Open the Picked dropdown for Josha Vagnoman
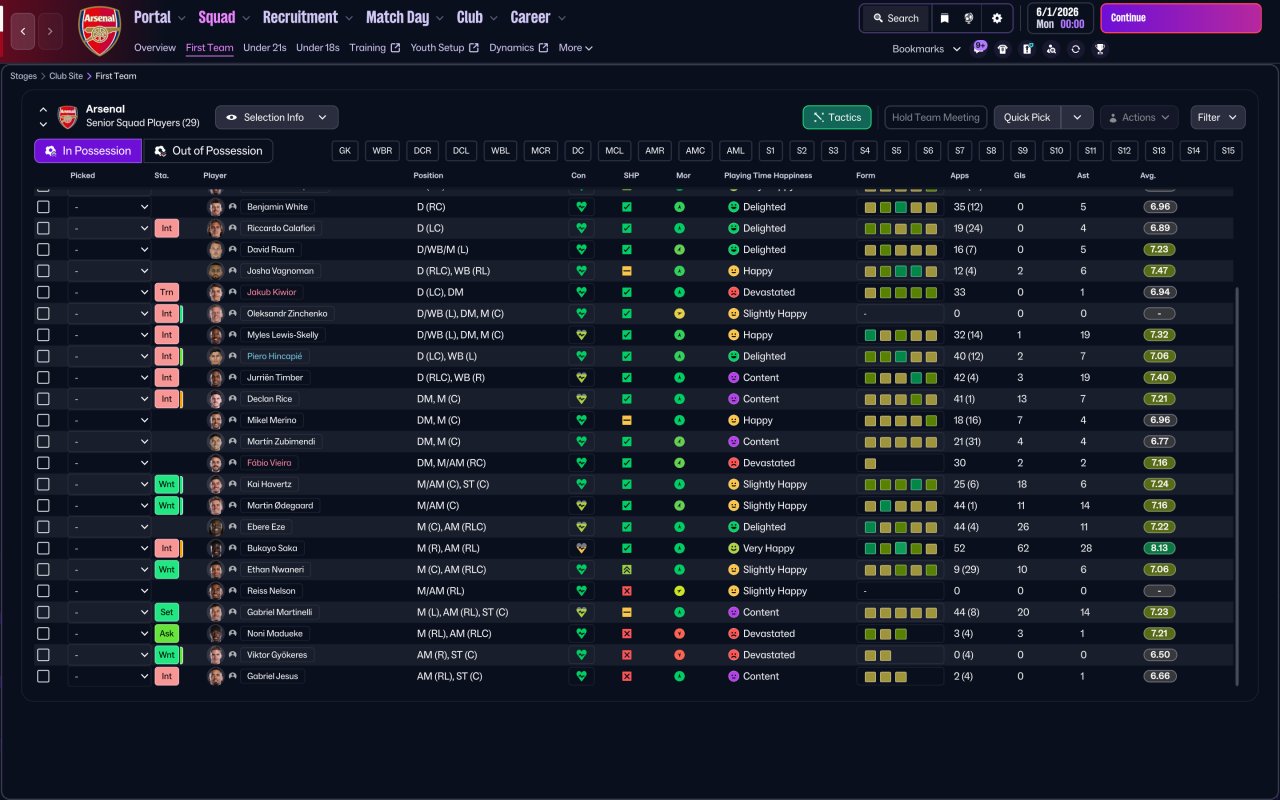The image size is (1280, 800). [110, 271]
